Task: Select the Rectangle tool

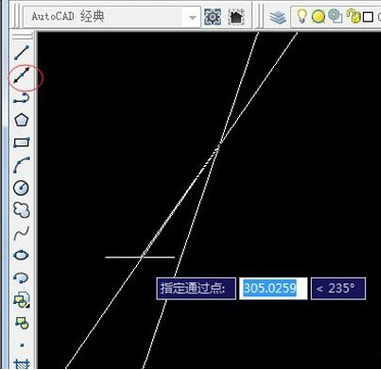Action: [x=22, y=143]
